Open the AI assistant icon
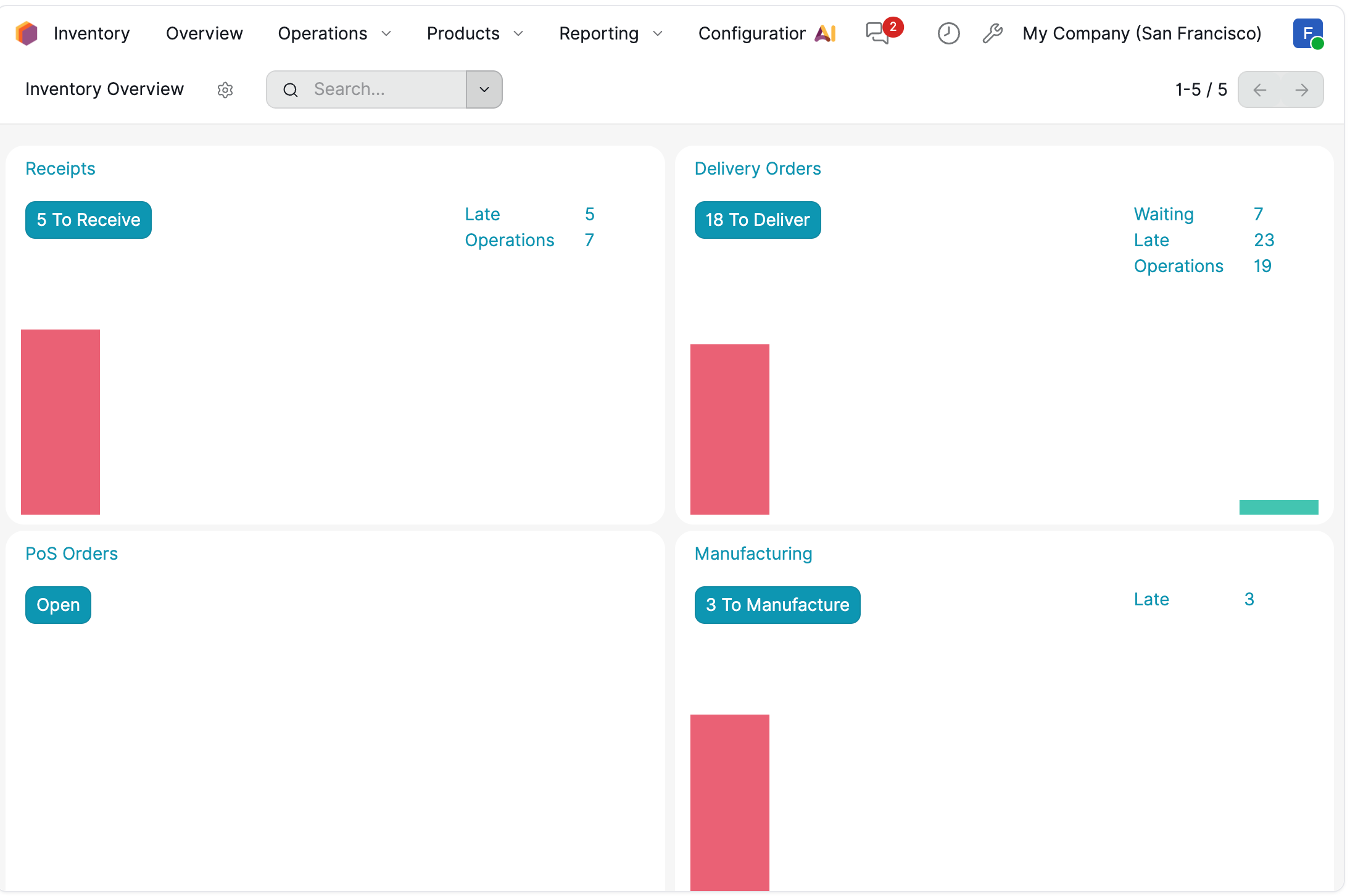 coord(825,33)
